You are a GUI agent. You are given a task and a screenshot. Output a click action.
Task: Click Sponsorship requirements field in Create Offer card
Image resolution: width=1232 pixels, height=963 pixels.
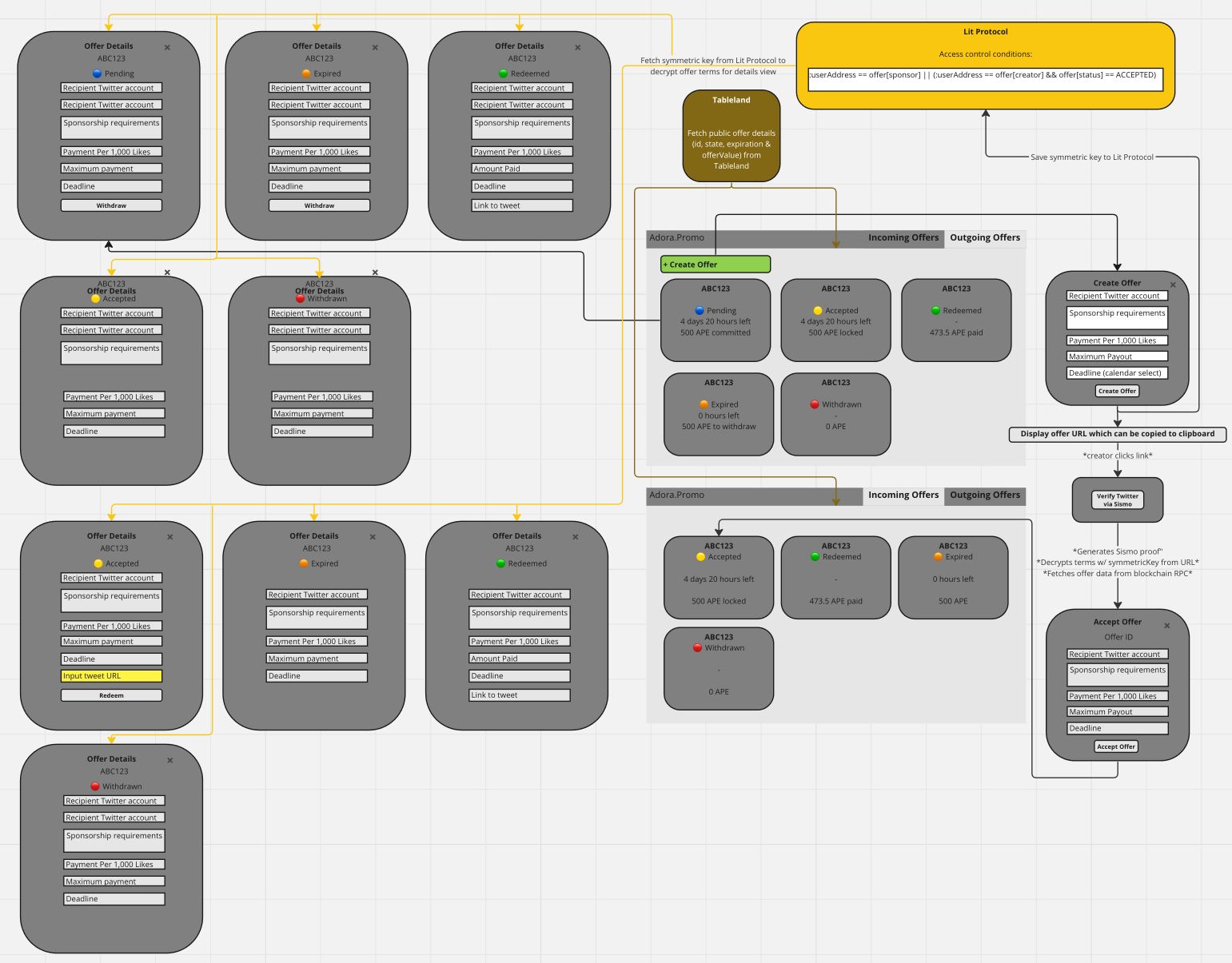[x=1117, y=318]
